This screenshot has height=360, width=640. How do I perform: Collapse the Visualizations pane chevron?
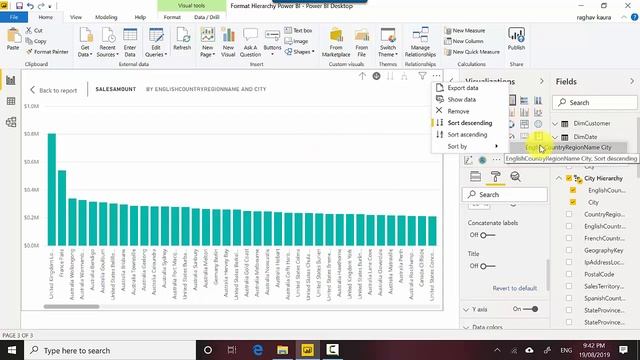[x=542, y=81]
